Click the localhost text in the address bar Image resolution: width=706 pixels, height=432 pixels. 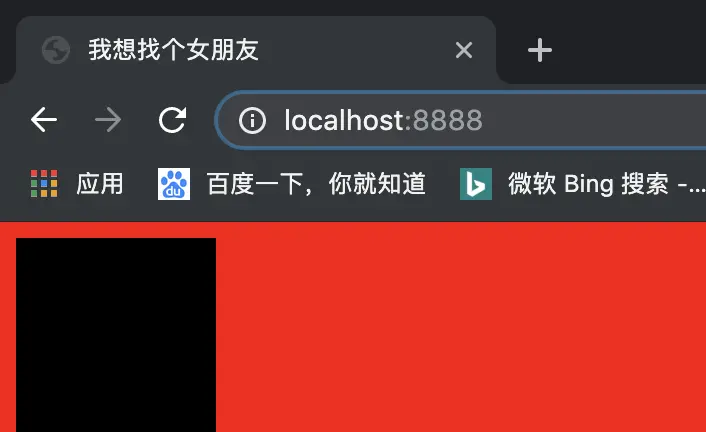(344, 120)
